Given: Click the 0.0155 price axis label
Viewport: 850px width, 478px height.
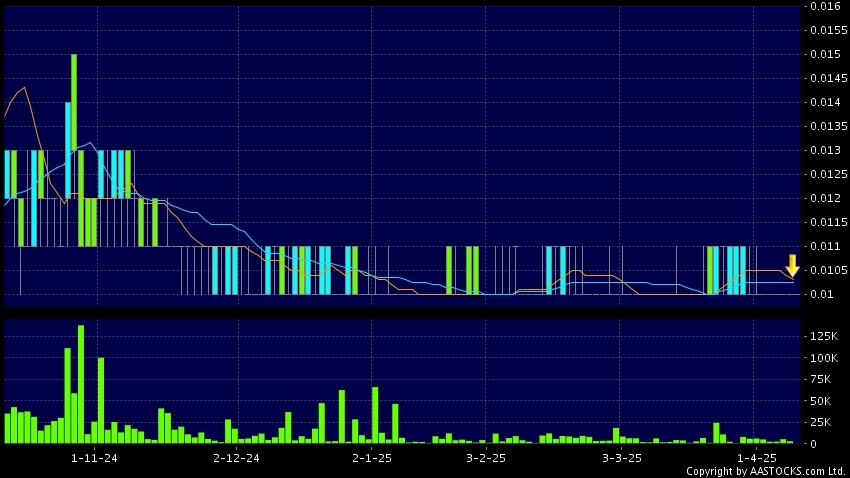Looking at the screenshot, I should pos(829,30).
